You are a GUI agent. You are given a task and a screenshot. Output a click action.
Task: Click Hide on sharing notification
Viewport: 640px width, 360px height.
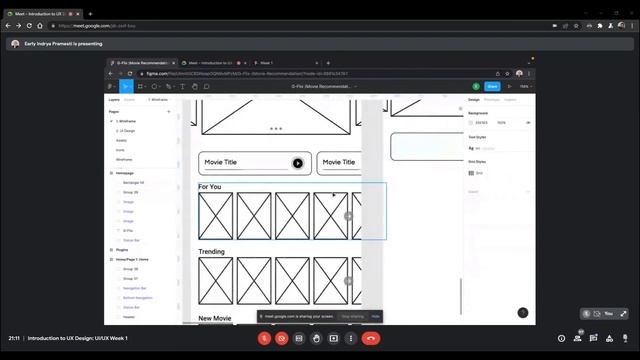[x=376, y=316]
